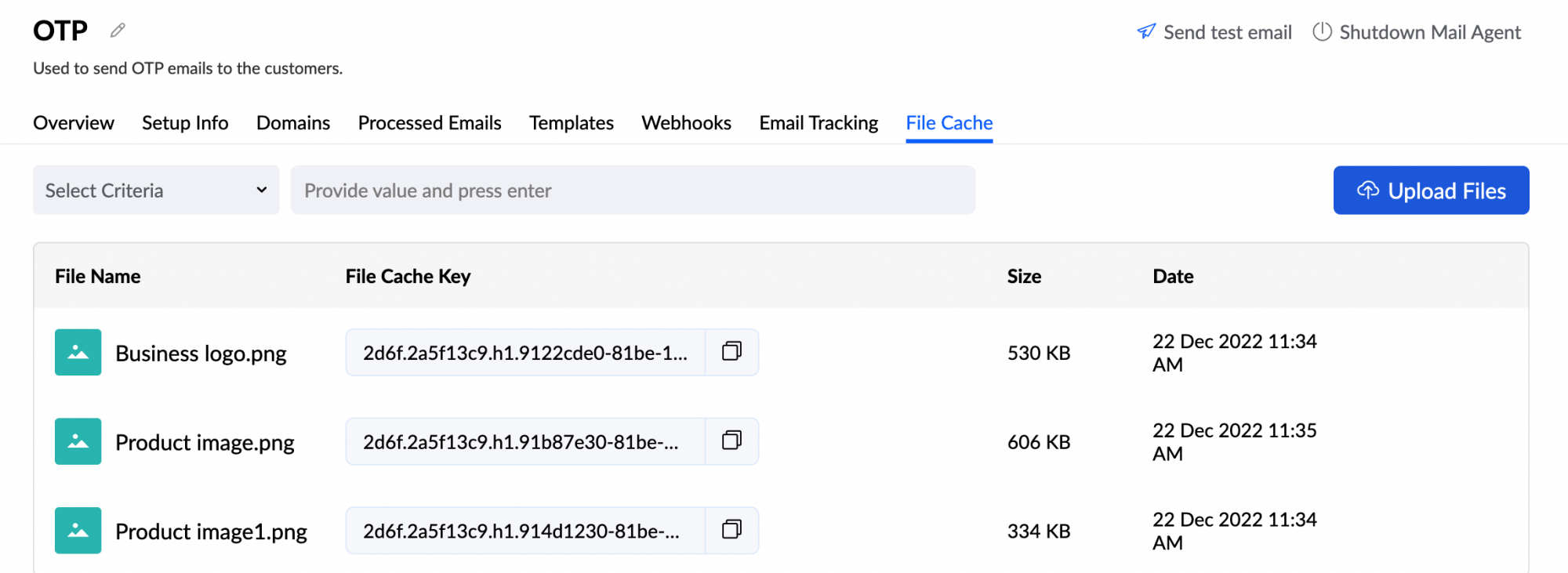
Task: Open the Select Criteria dropdown
Action: pyautogui.click(x=156, y=190)
